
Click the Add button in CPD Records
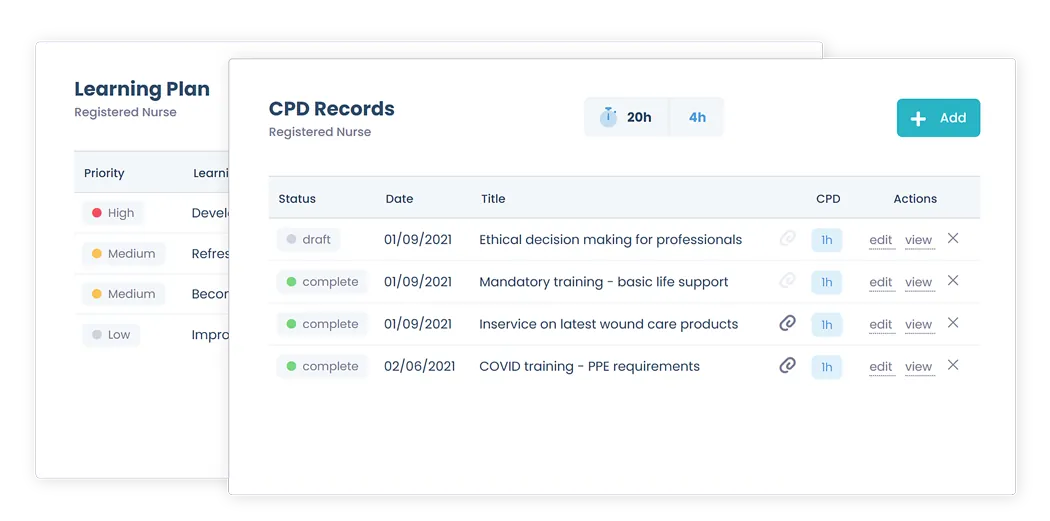point(938,118)
